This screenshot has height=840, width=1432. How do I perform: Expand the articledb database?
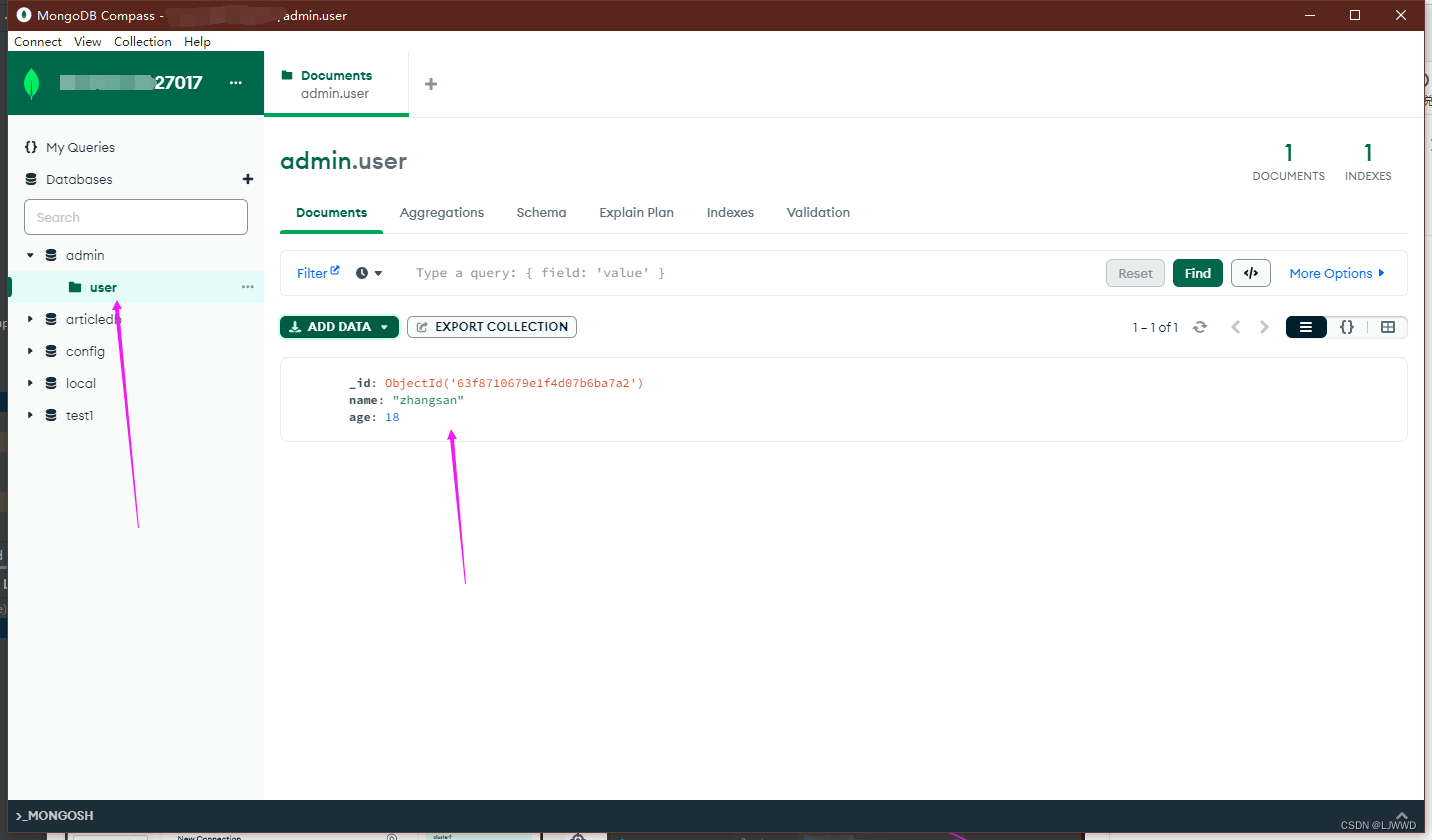30,319
